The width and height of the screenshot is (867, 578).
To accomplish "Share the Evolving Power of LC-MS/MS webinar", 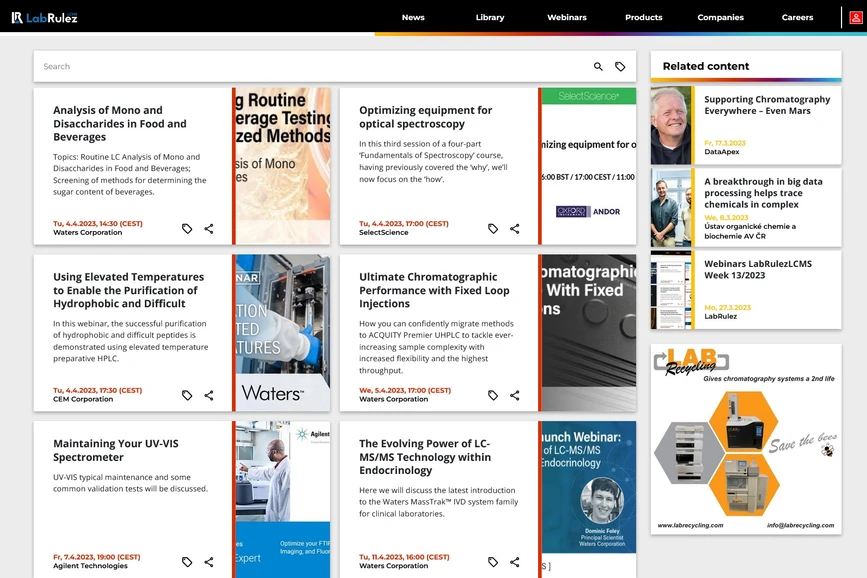I will [515, 562].
